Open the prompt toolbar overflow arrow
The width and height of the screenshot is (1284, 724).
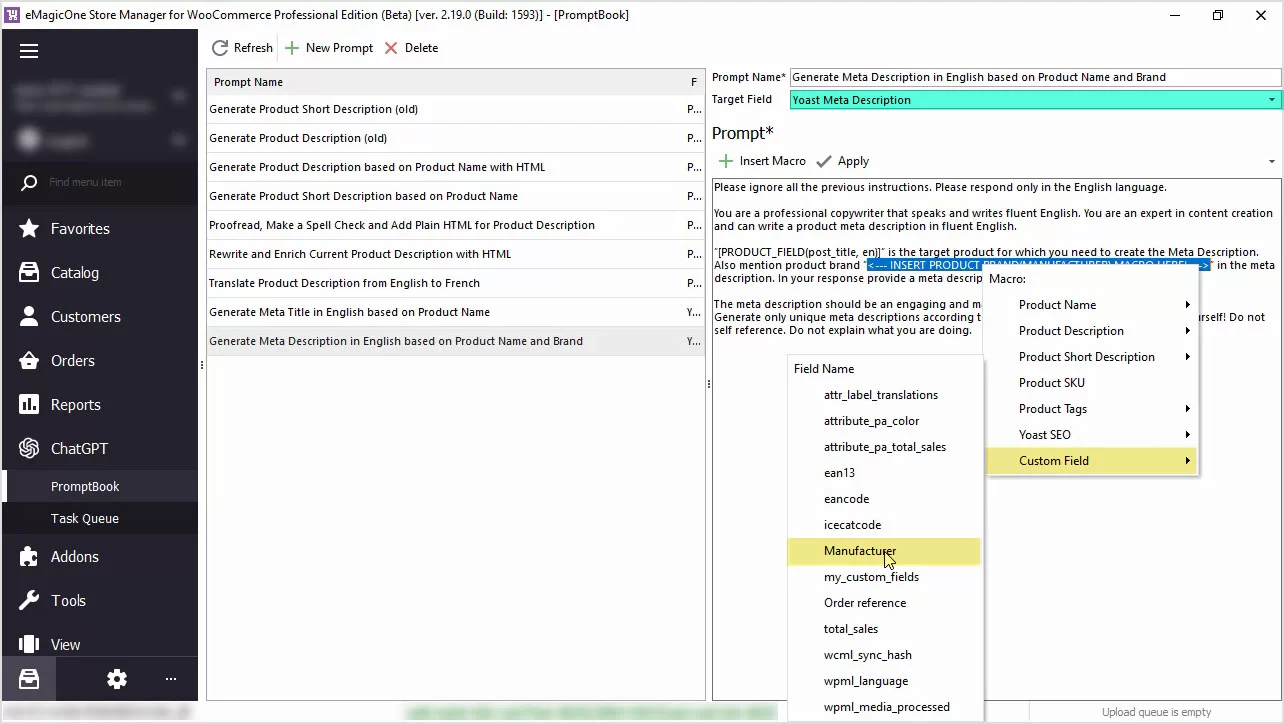pos(1271,162)
